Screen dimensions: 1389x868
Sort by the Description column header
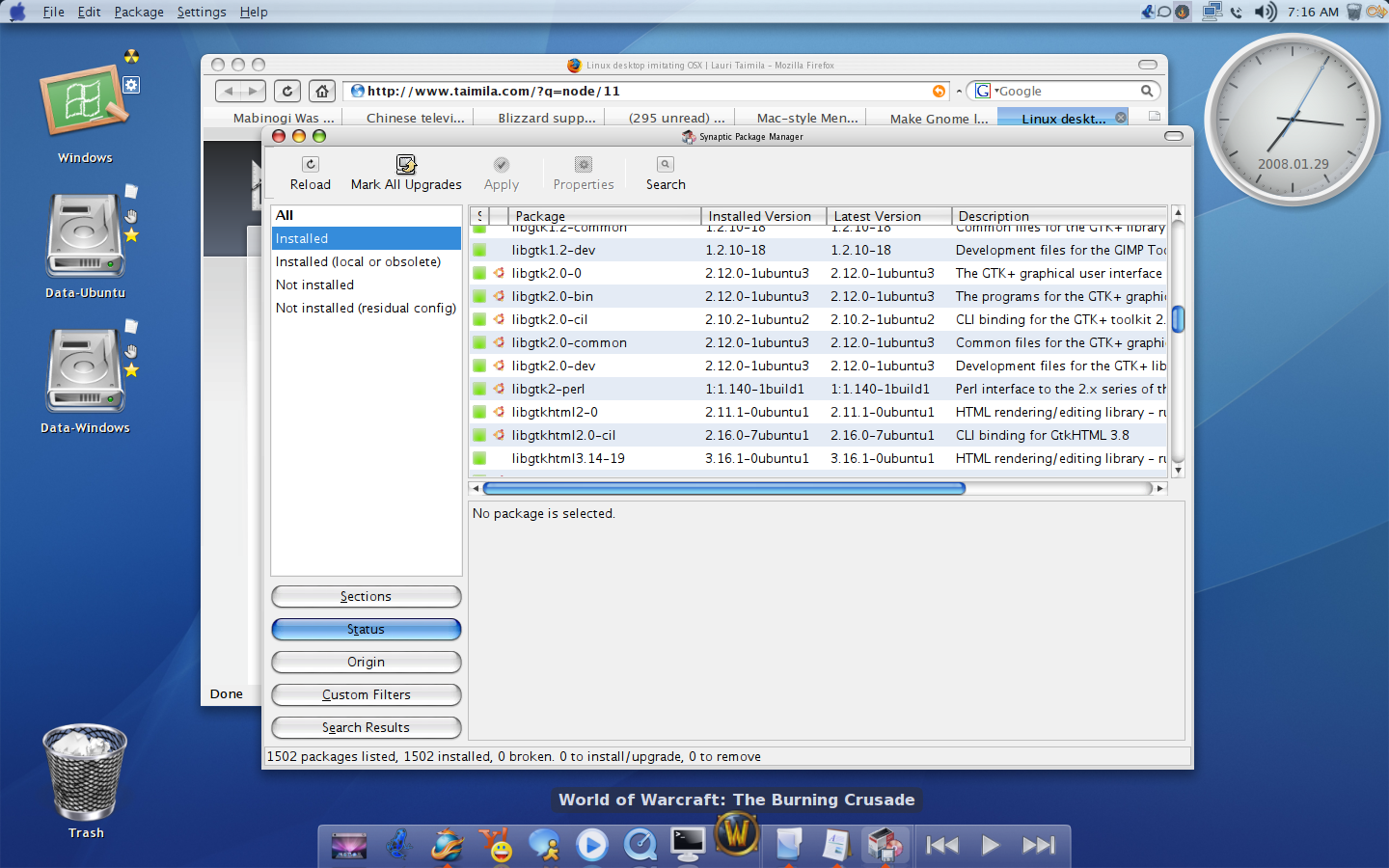(x=1060, y=216)
